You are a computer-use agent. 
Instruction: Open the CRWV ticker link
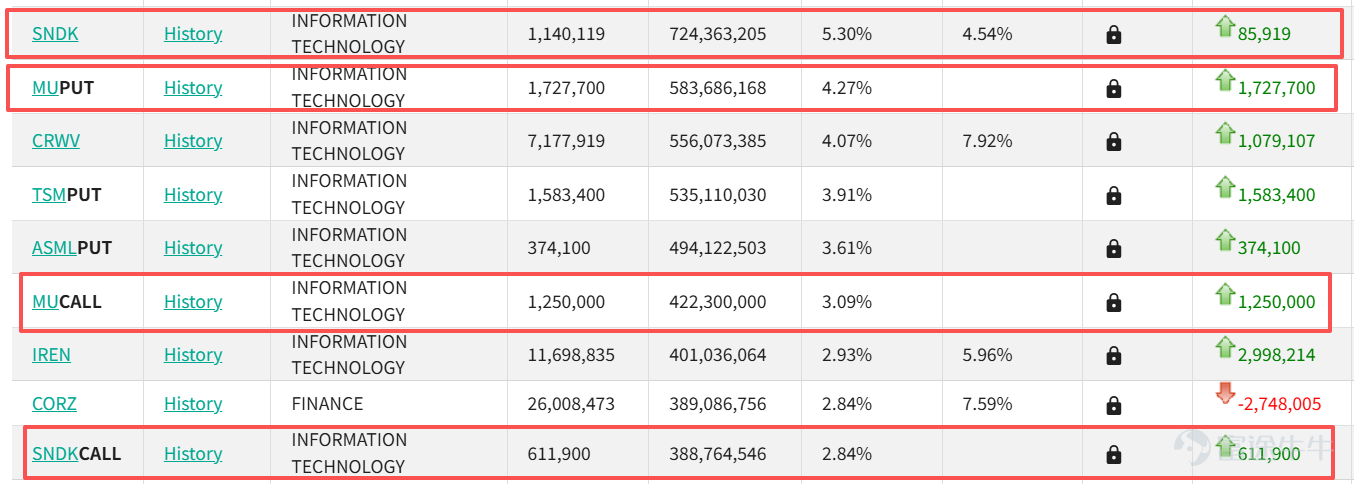(x=56, y=141)
